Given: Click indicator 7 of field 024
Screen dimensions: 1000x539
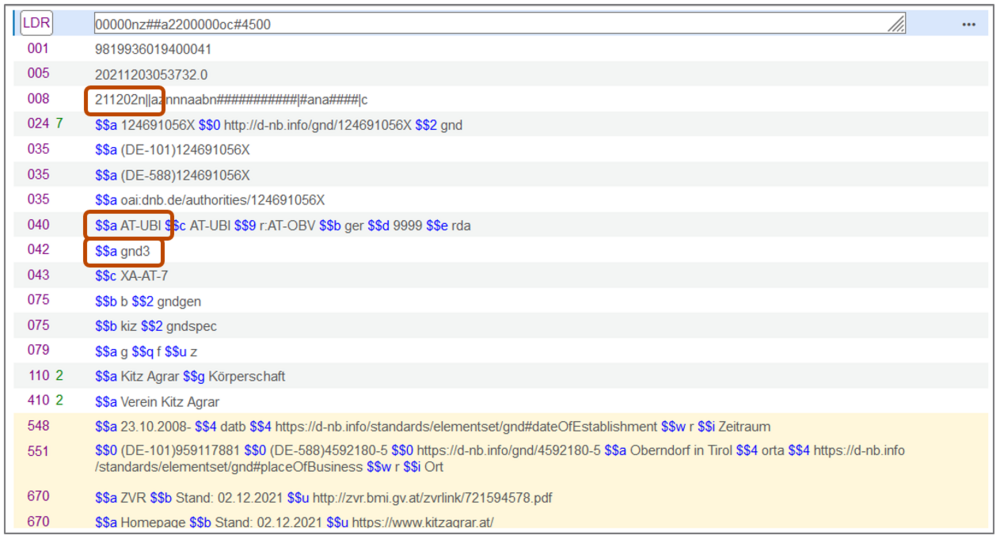Looking at the screenshot, I should (x=59, y=124).
